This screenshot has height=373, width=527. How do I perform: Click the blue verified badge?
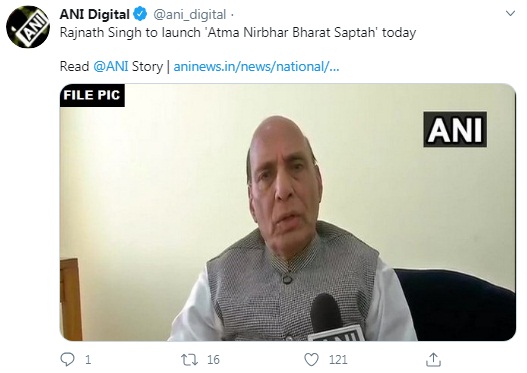click(x=140, y=14)
